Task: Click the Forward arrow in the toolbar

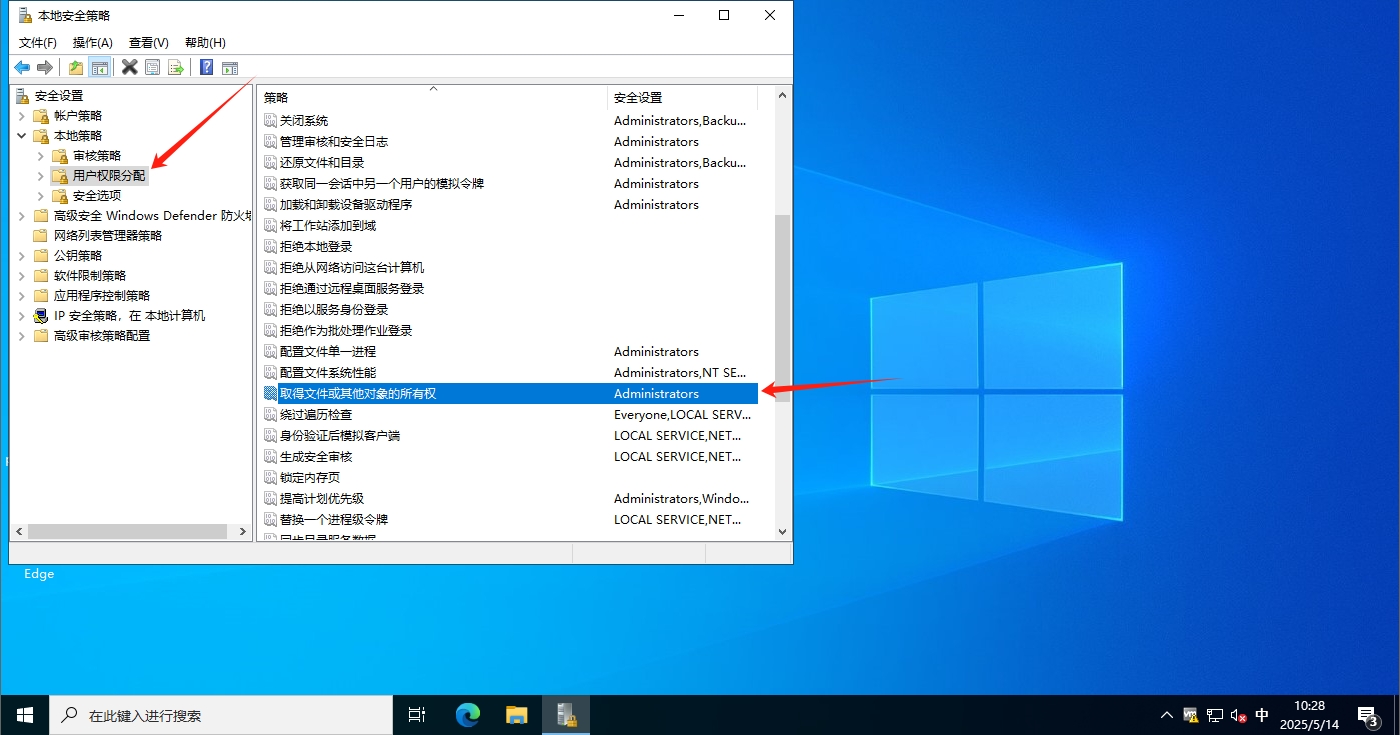Action: (44, 67)
